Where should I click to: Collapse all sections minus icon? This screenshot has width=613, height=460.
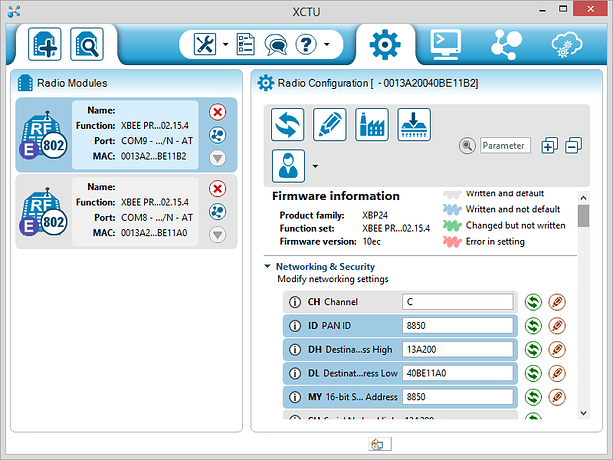573,145
